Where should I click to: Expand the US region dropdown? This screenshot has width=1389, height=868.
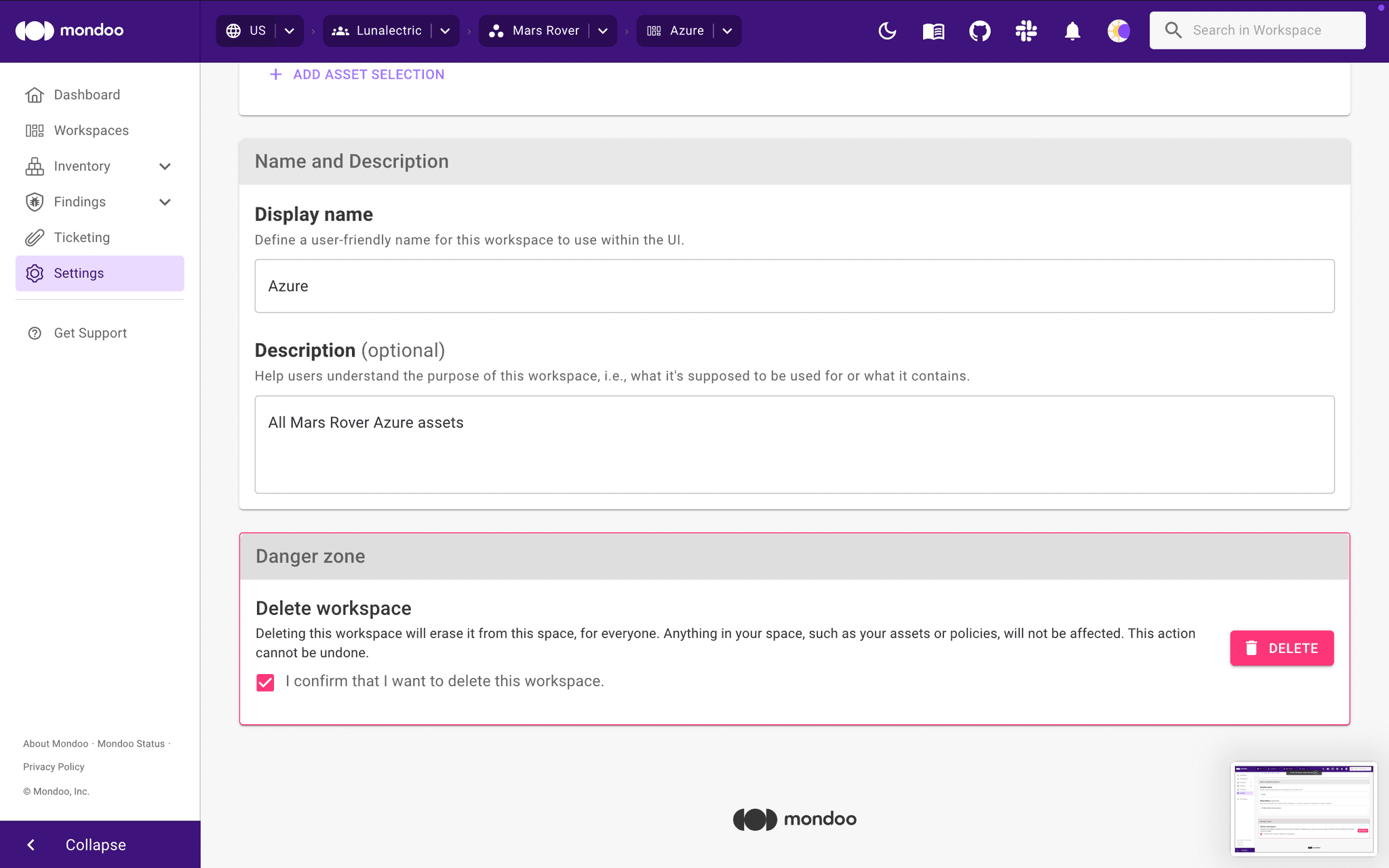(x=289, y=31)
